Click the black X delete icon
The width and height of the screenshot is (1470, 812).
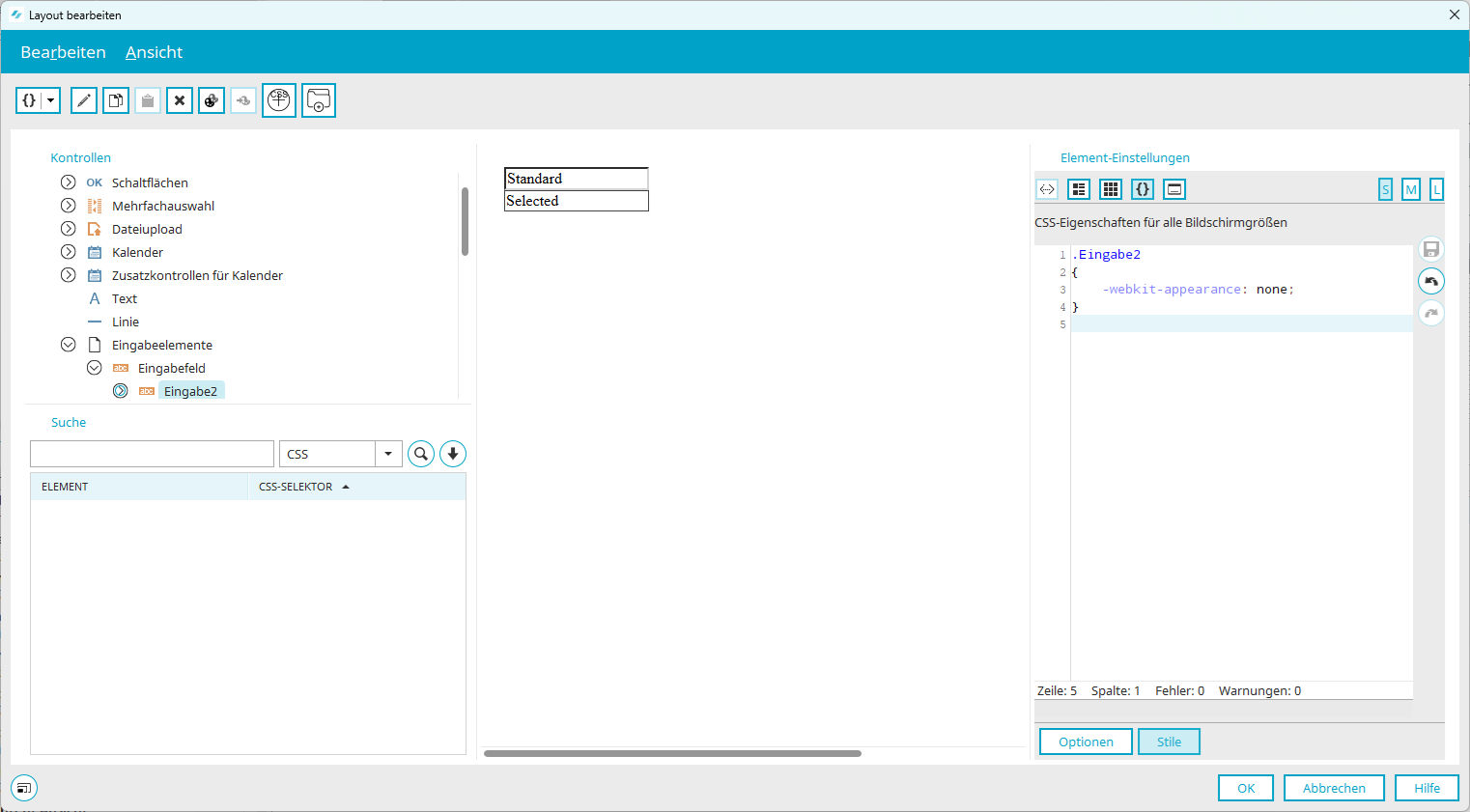[x=180, y=100]
